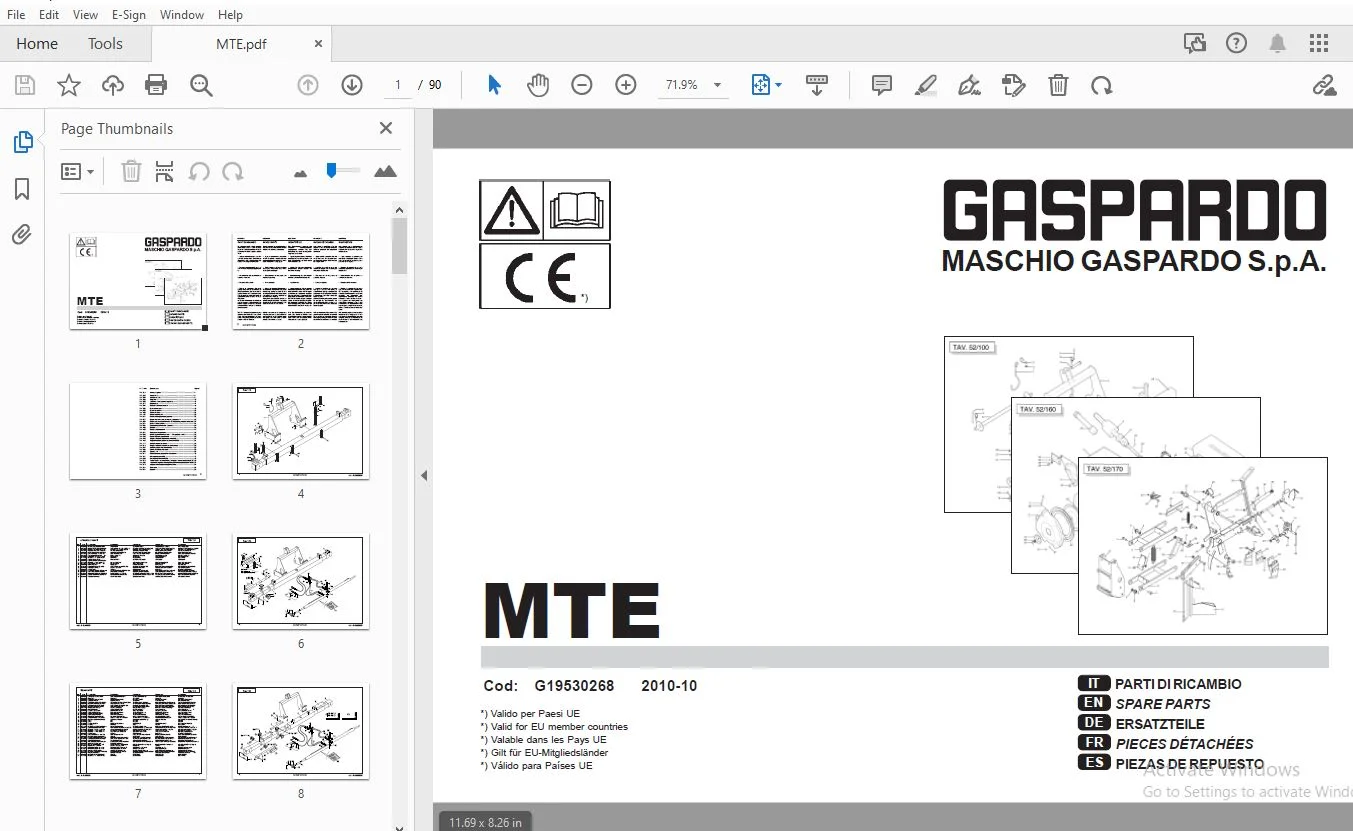
Task: Select the Highlight text pen tool
Action: coord(926,85)
